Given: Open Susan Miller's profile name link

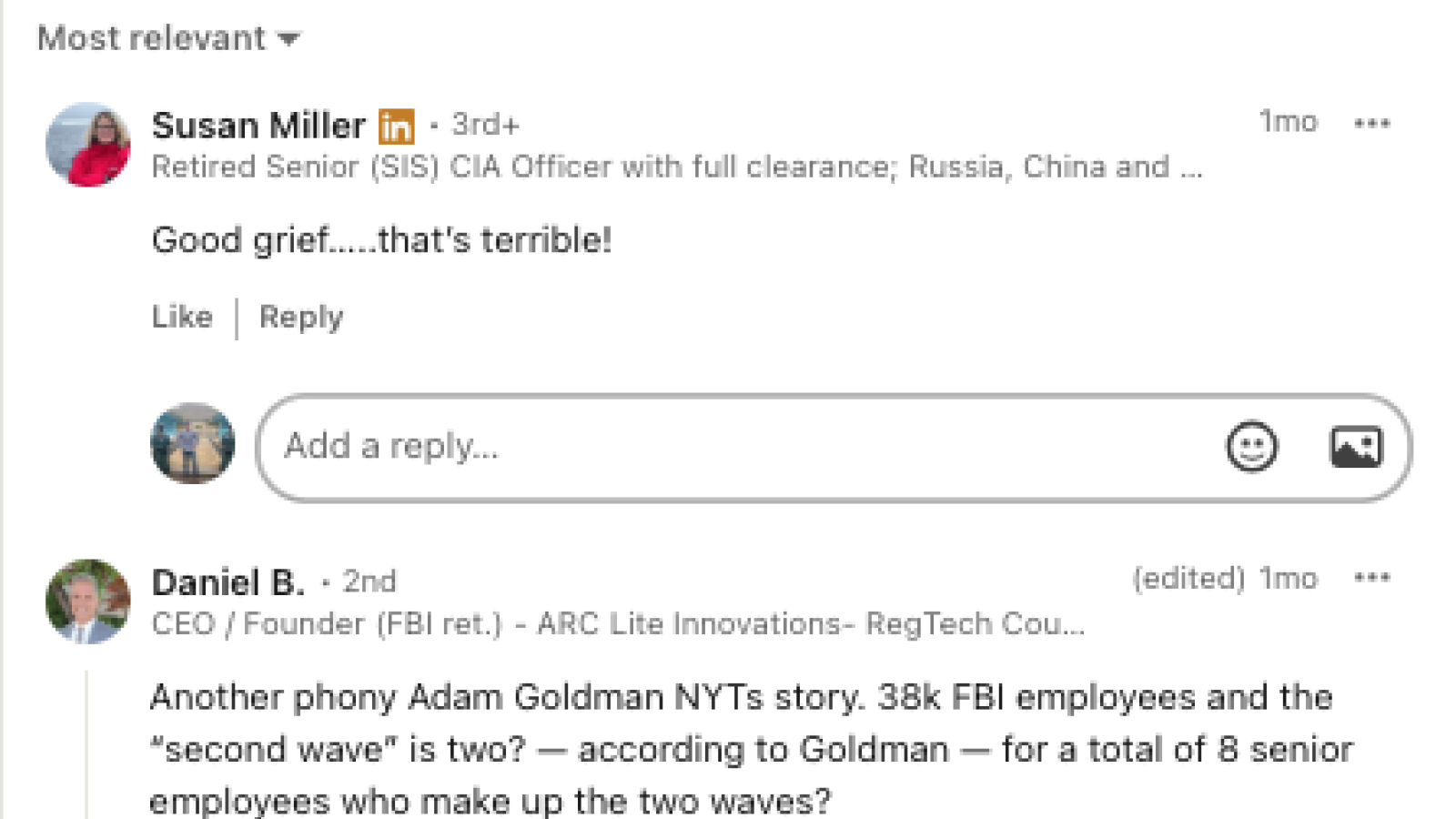Looking at the screenshot, I should coord(258,125).
